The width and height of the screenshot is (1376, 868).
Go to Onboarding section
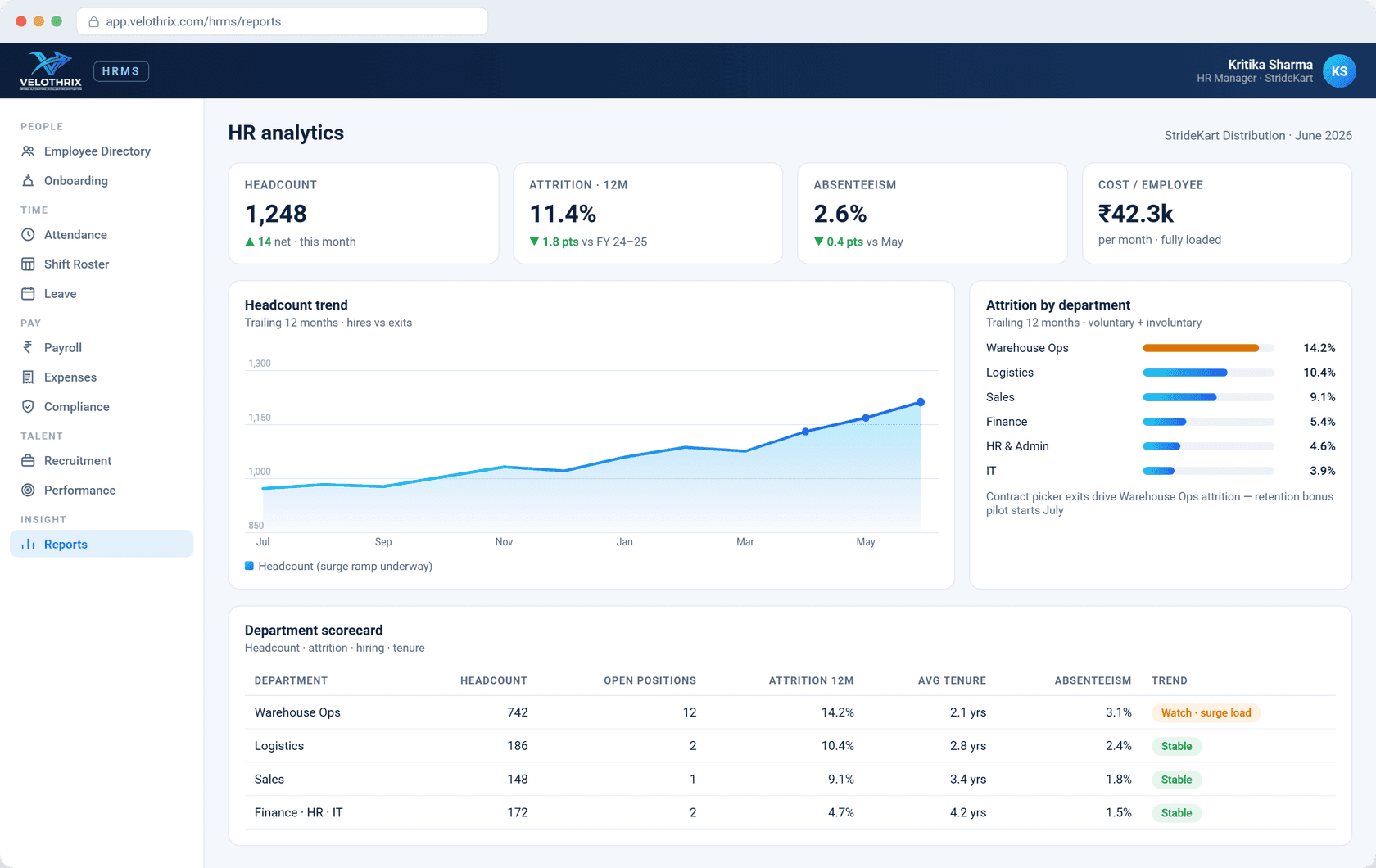tap(102, 181)
